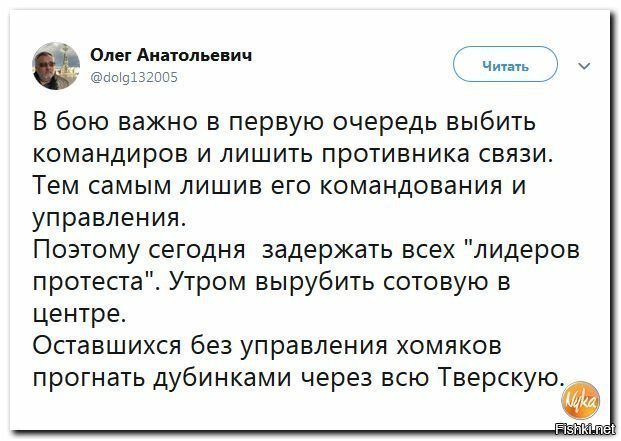Click the short line 'центре.'

(79, 314)
